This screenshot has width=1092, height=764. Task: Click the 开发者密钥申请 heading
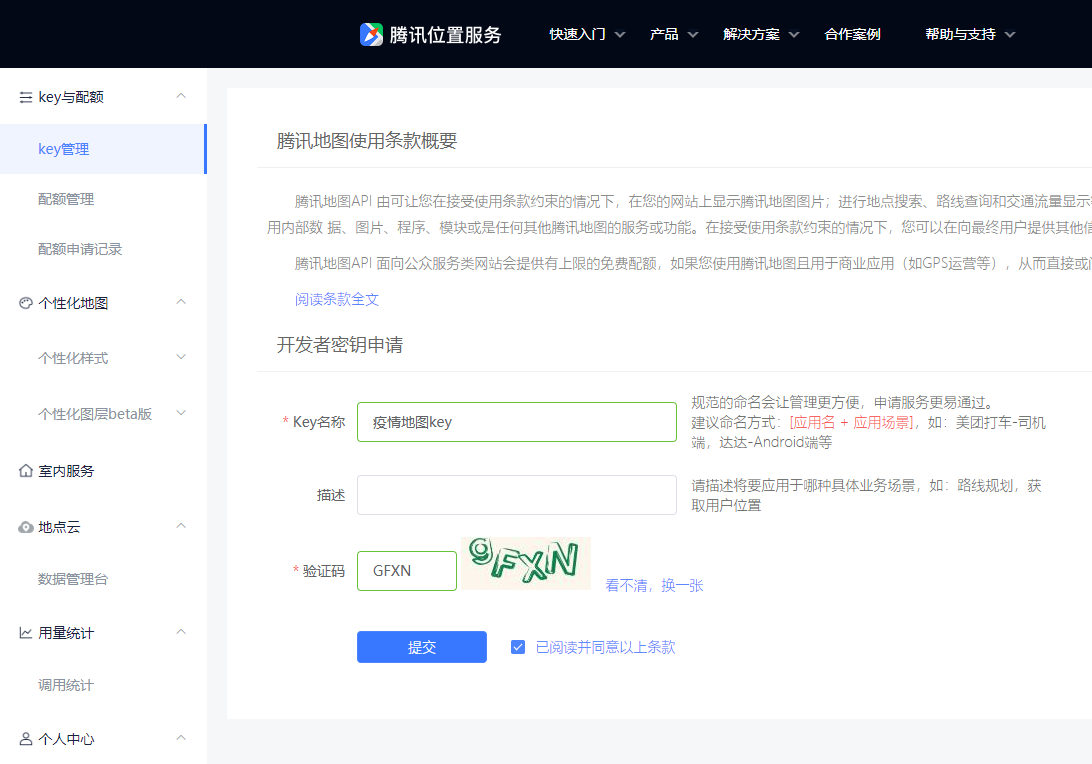click(340, 345)
